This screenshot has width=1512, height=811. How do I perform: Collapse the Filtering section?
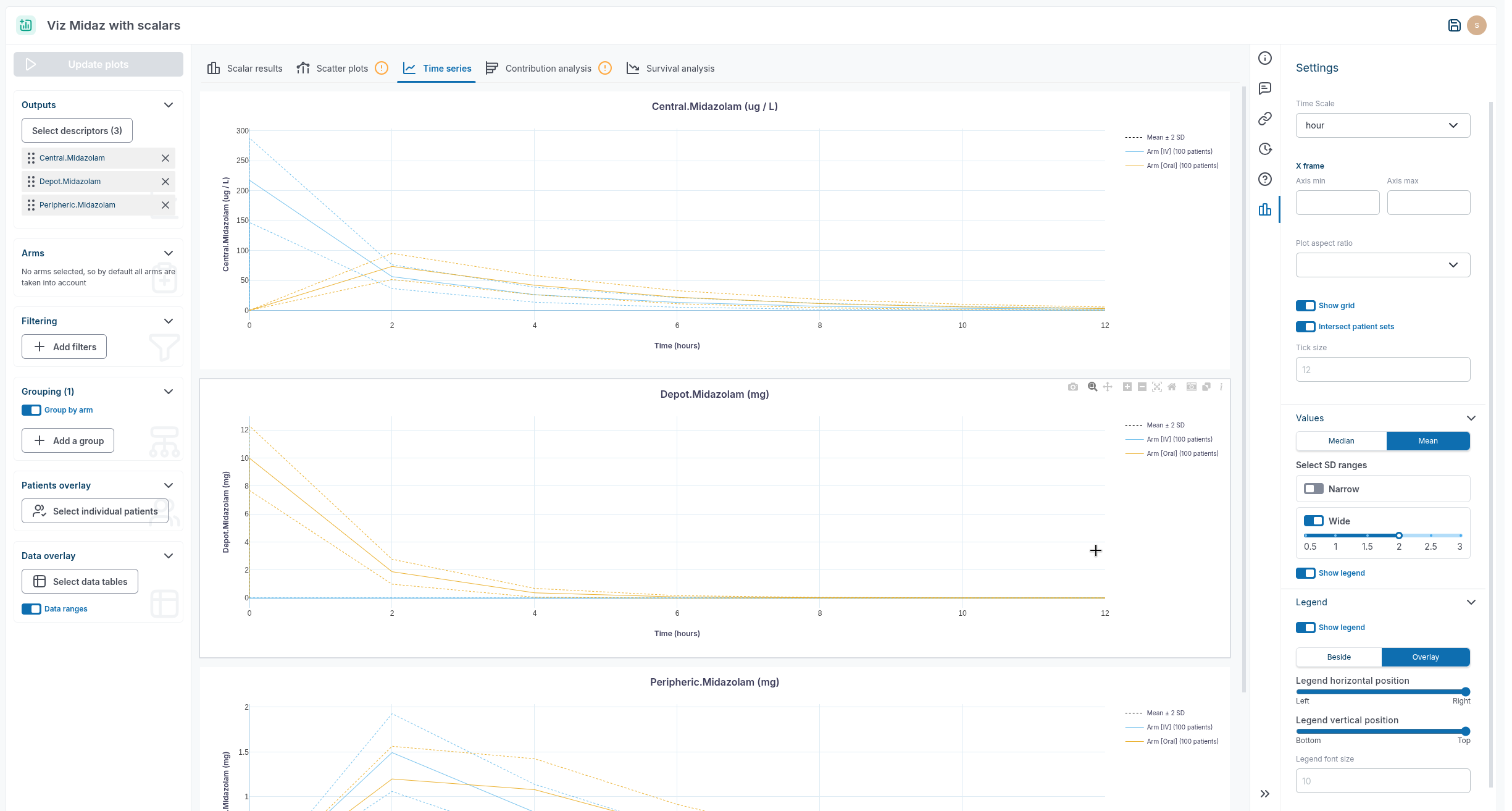pos(169,321)
